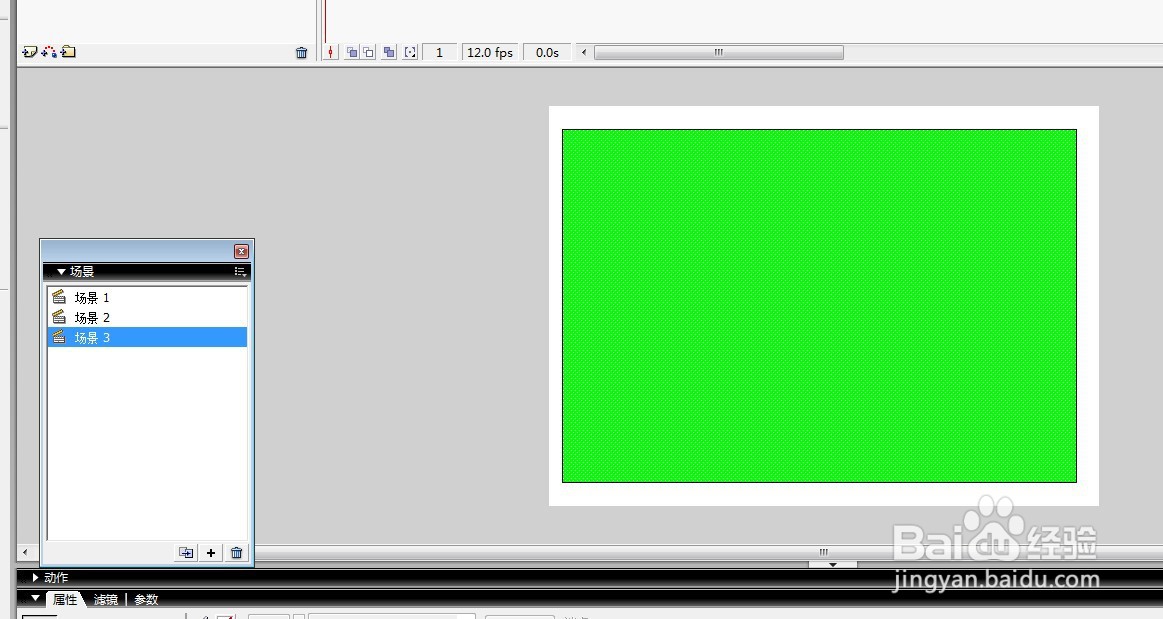Viewport: 1163px width, 619px height.
Task: Select 场景 1 in the list
Action: (x=147, y=297)
